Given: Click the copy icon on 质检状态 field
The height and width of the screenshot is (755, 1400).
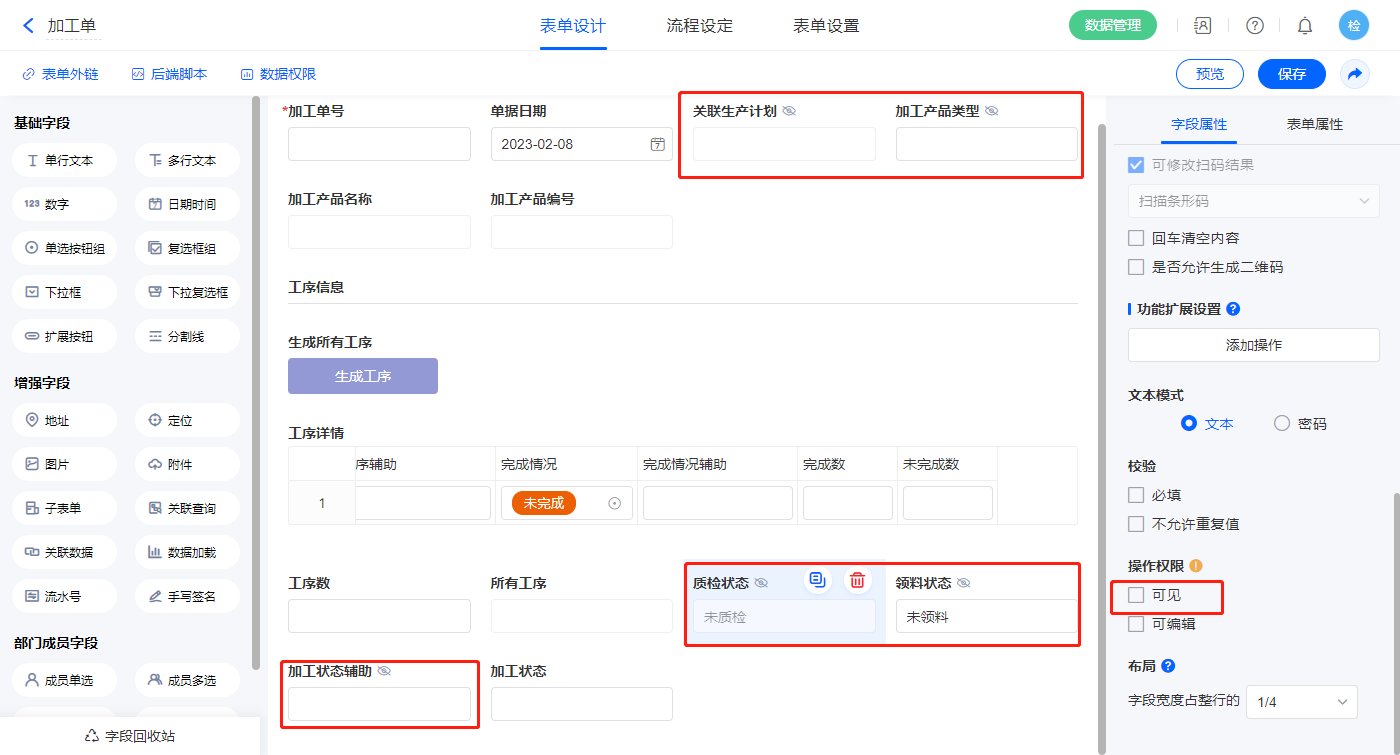Looking at the screenshot, I should pyautogui.click(x=818, y=580).
